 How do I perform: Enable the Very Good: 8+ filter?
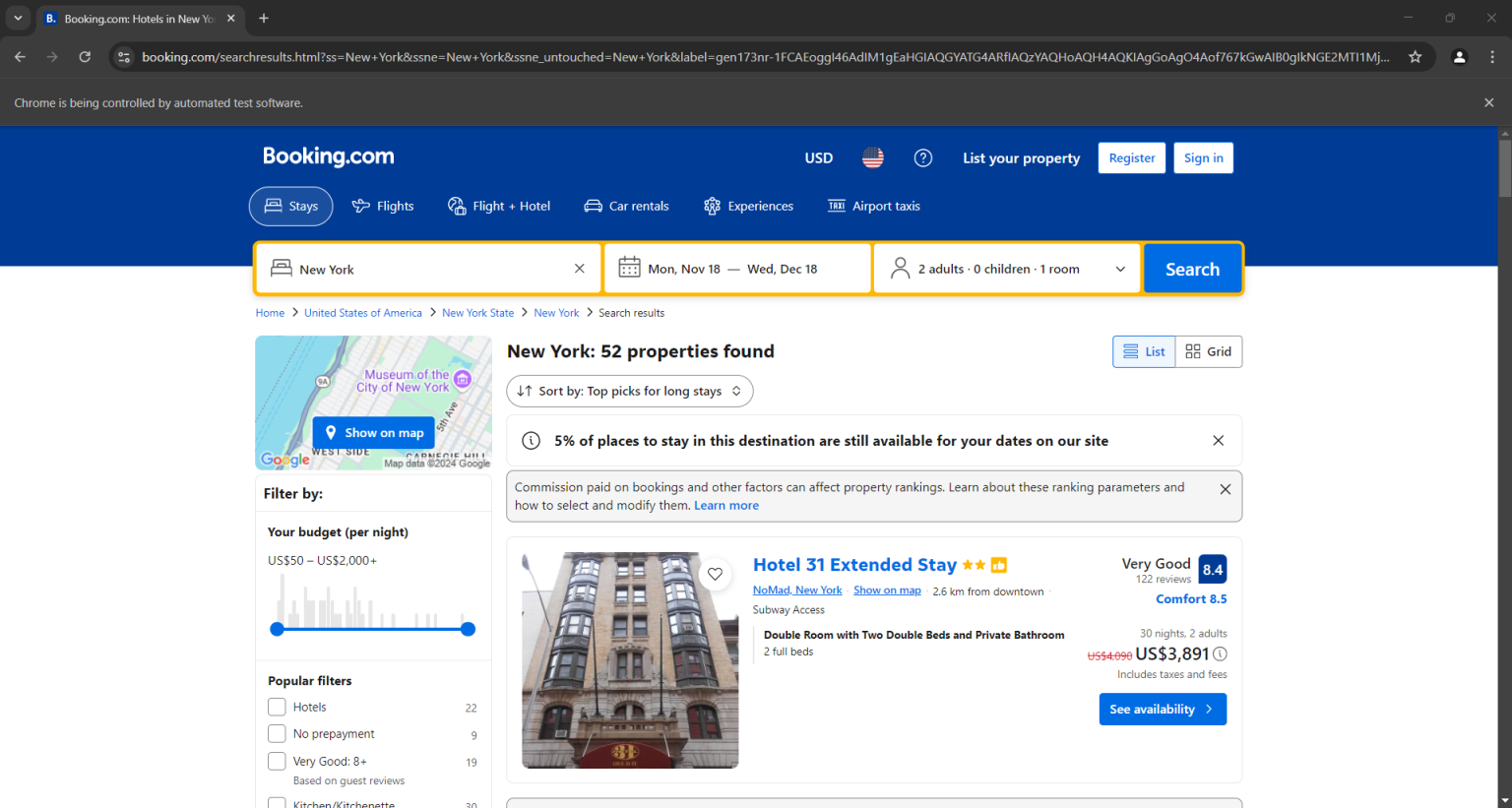click(x=277, y=761)
